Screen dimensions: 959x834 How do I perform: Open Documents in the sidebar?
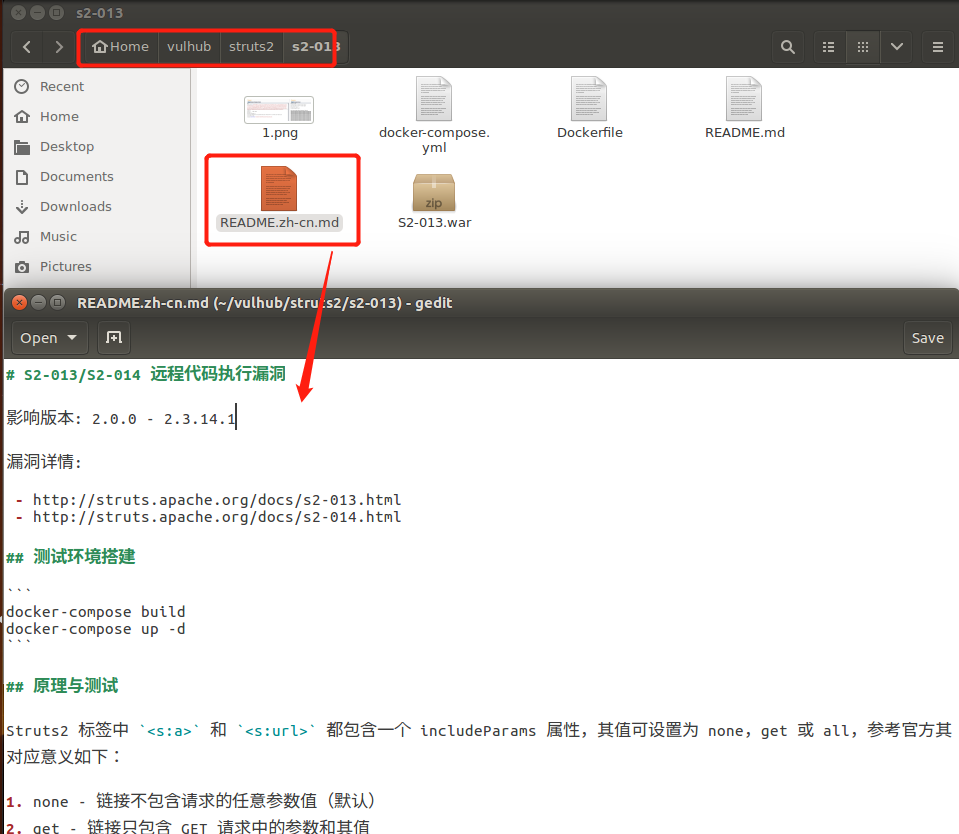point(76,177)
